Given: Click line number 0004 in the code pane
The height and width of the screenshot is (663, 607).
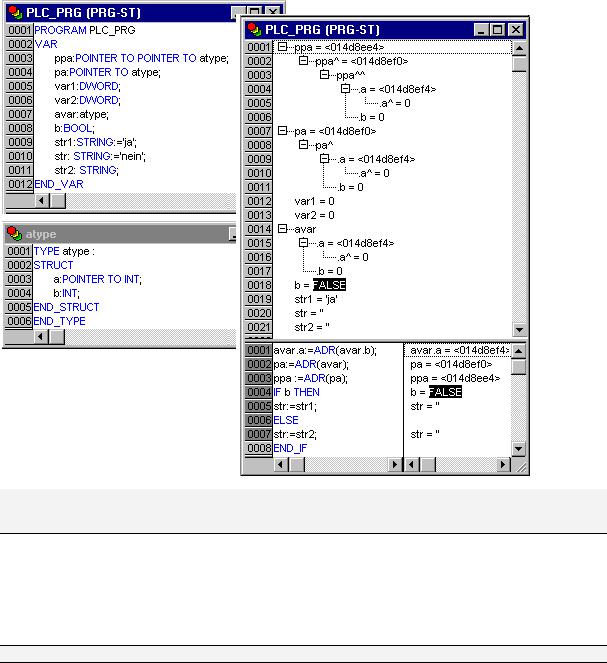Looking at the screenshot, I should coord(258,392).
